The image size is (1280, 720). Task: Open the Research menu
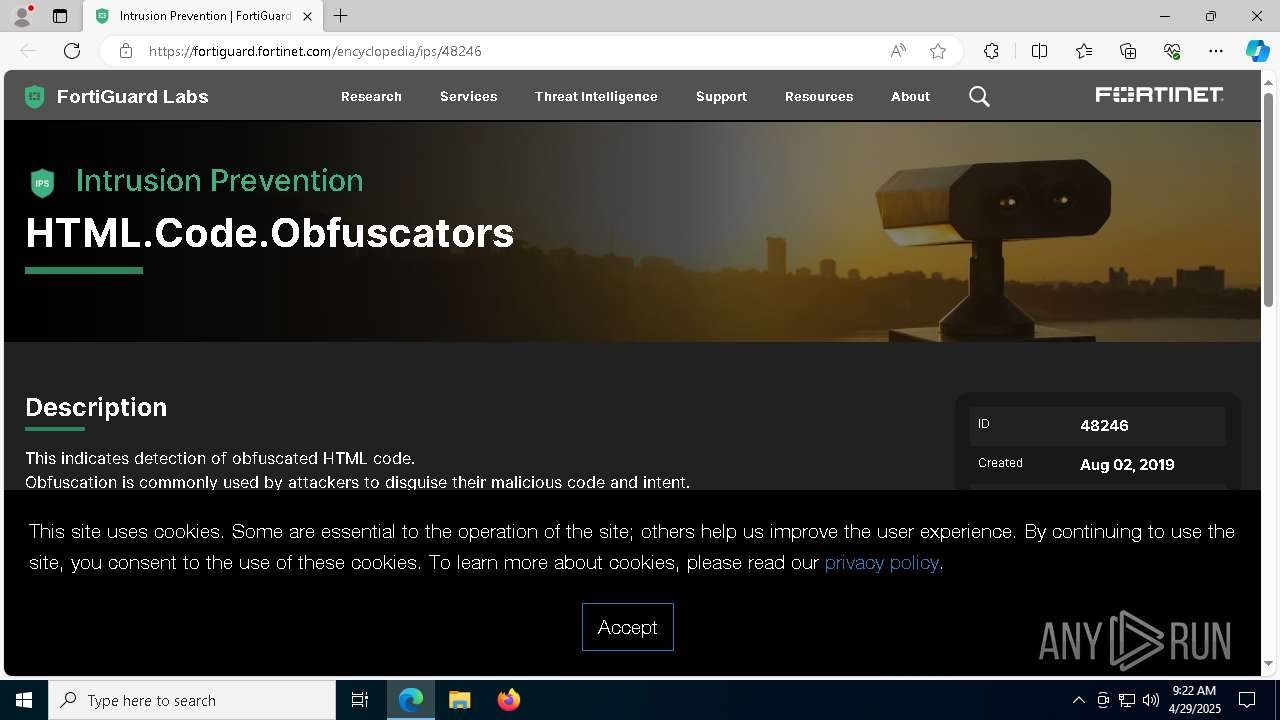[x=371, y=97]
